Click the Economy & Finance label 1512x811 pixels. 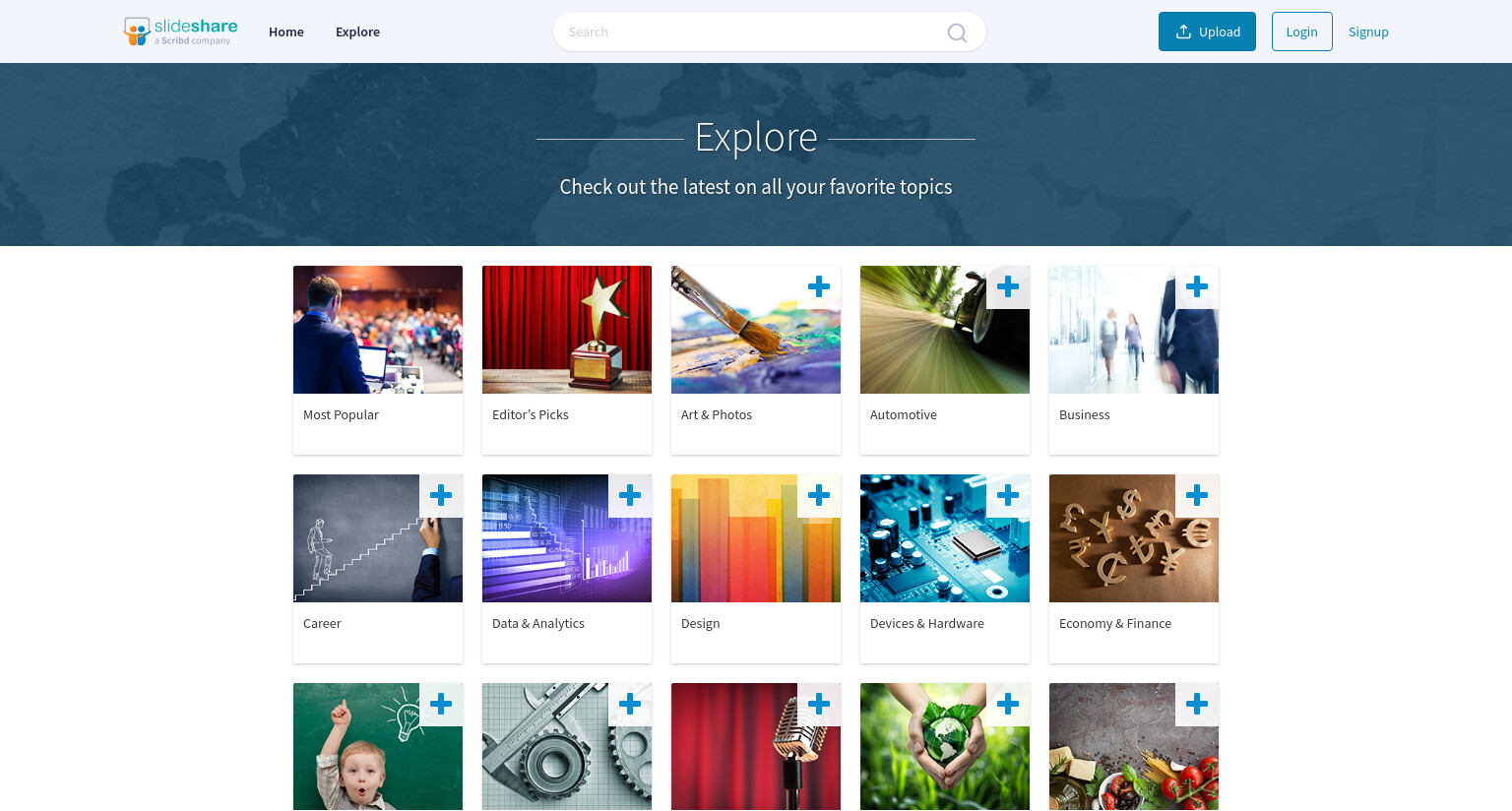(x=1115, y=623)
